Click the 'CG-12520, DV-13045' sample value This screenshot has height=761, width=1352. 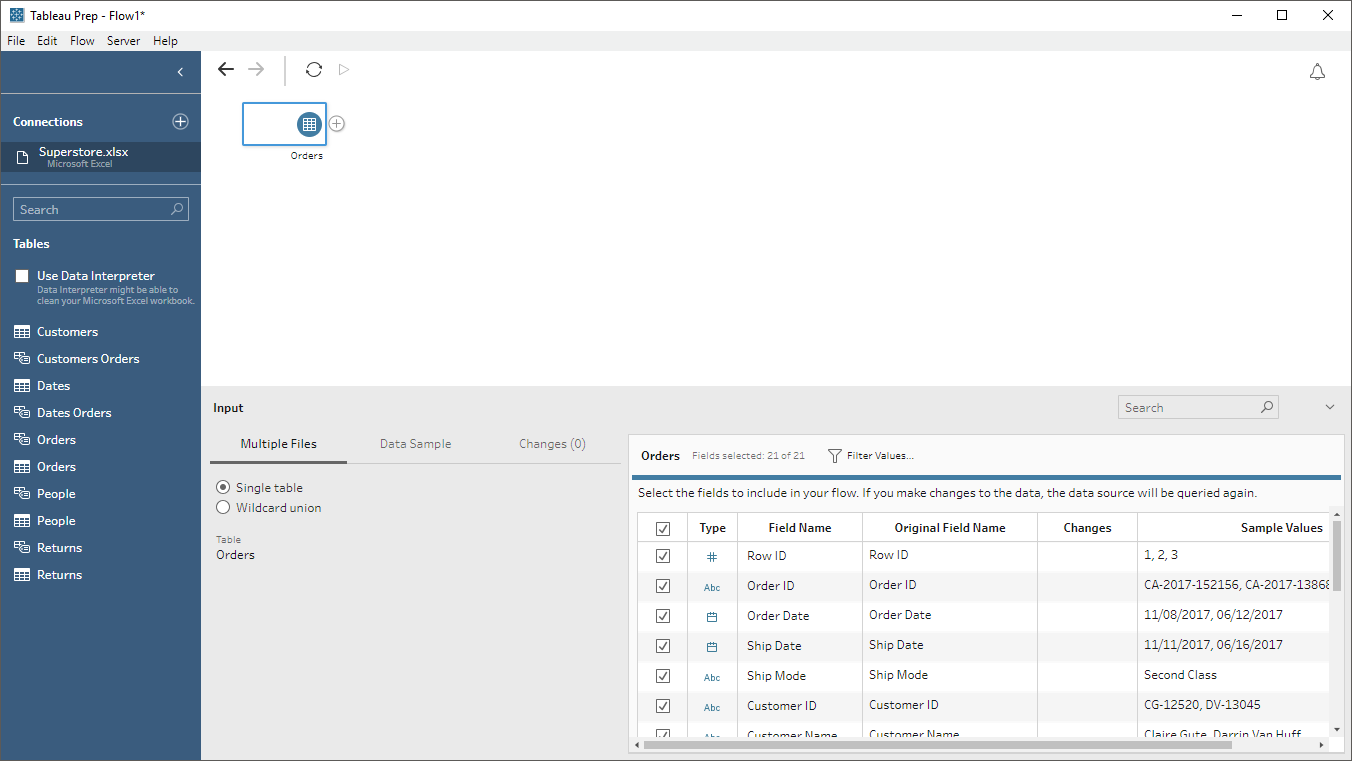point(1202,705)
